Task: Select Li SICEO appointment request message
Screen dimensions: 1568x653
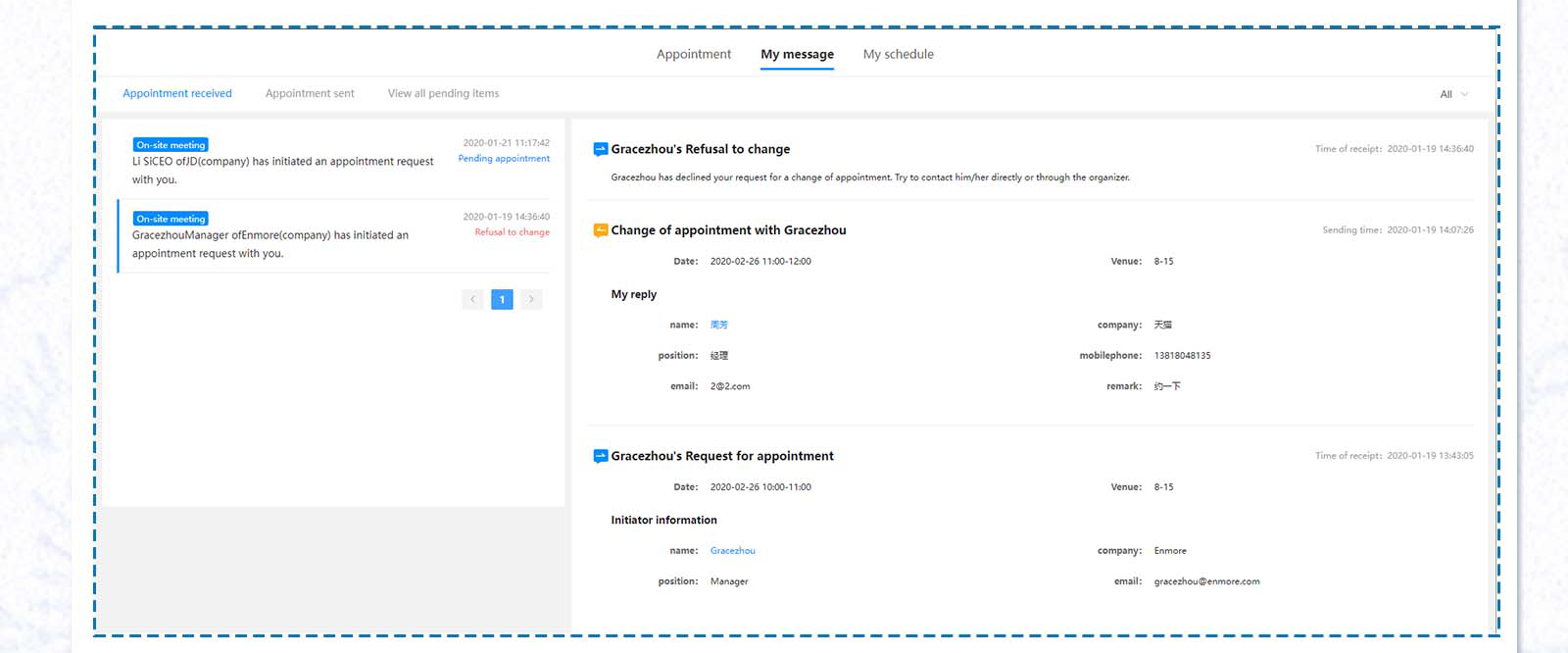Action: pos(333,162)
